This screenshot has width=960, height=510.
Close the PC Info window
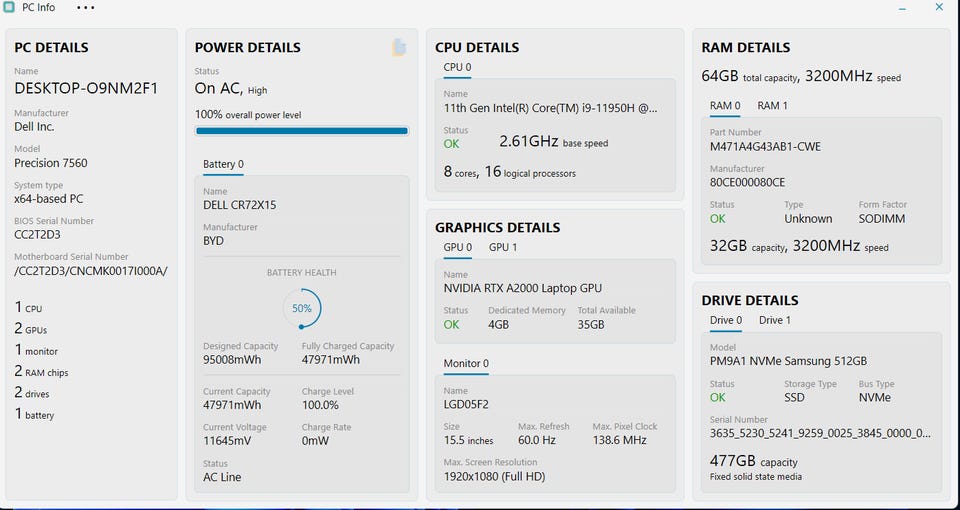pos(939,8)
